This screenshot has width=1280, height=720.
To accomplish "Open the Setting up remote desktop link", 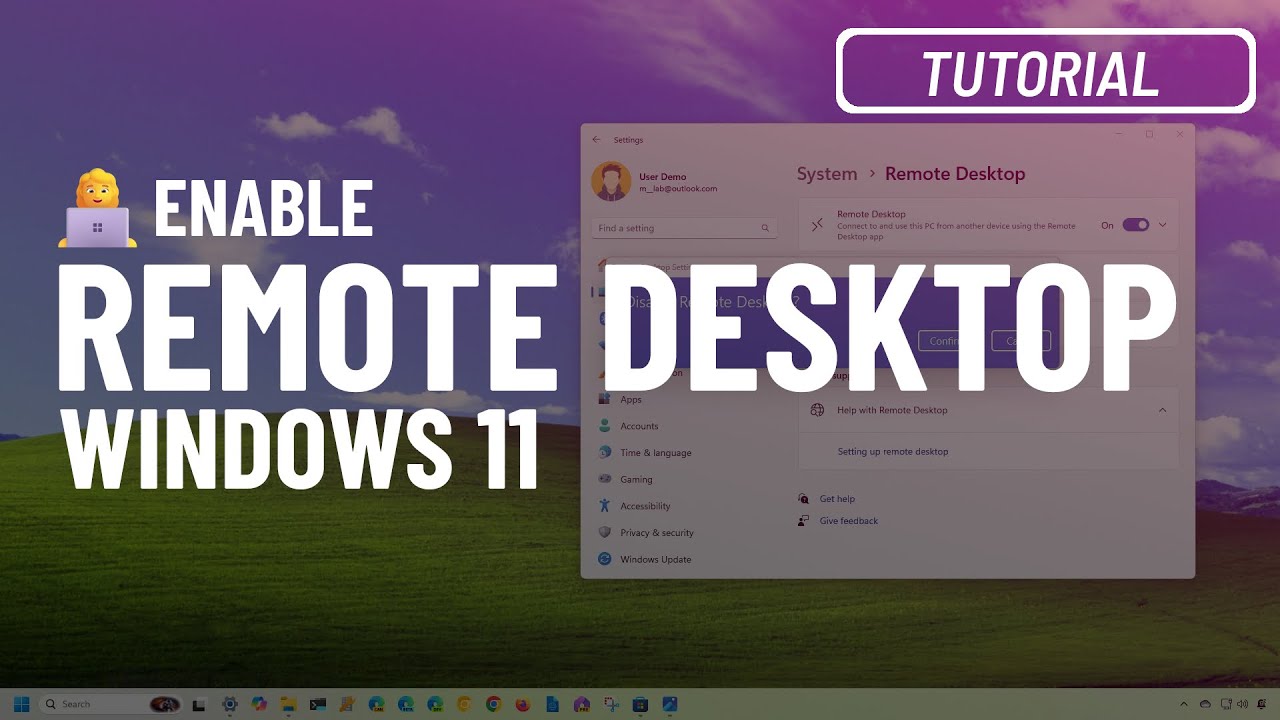I will coord(893,452).
